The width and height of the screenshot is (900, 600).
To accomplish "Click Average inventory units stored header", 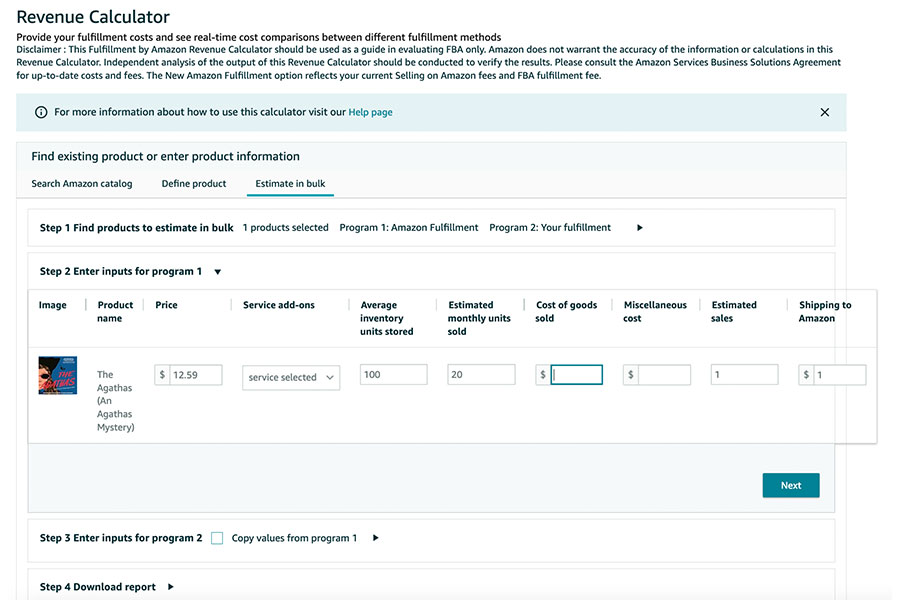I will pos(386,318).
